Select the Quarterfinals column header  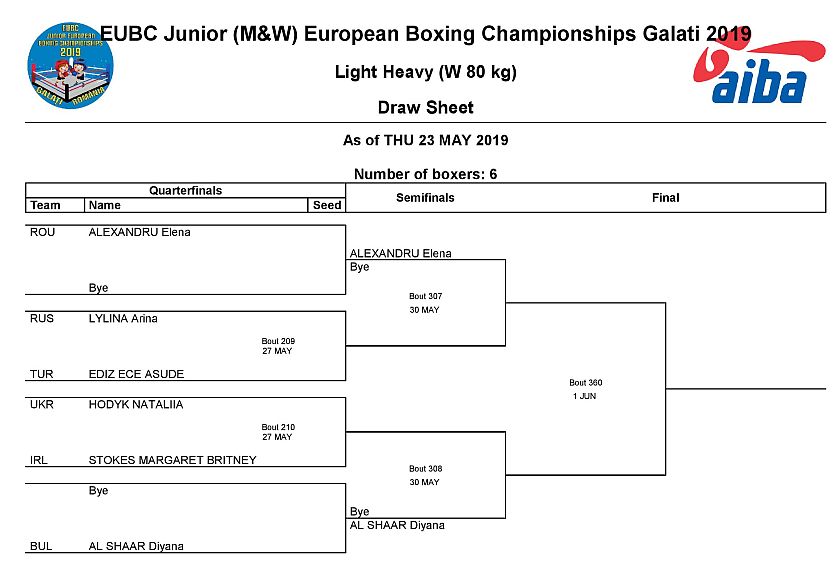tap(185, 191)
